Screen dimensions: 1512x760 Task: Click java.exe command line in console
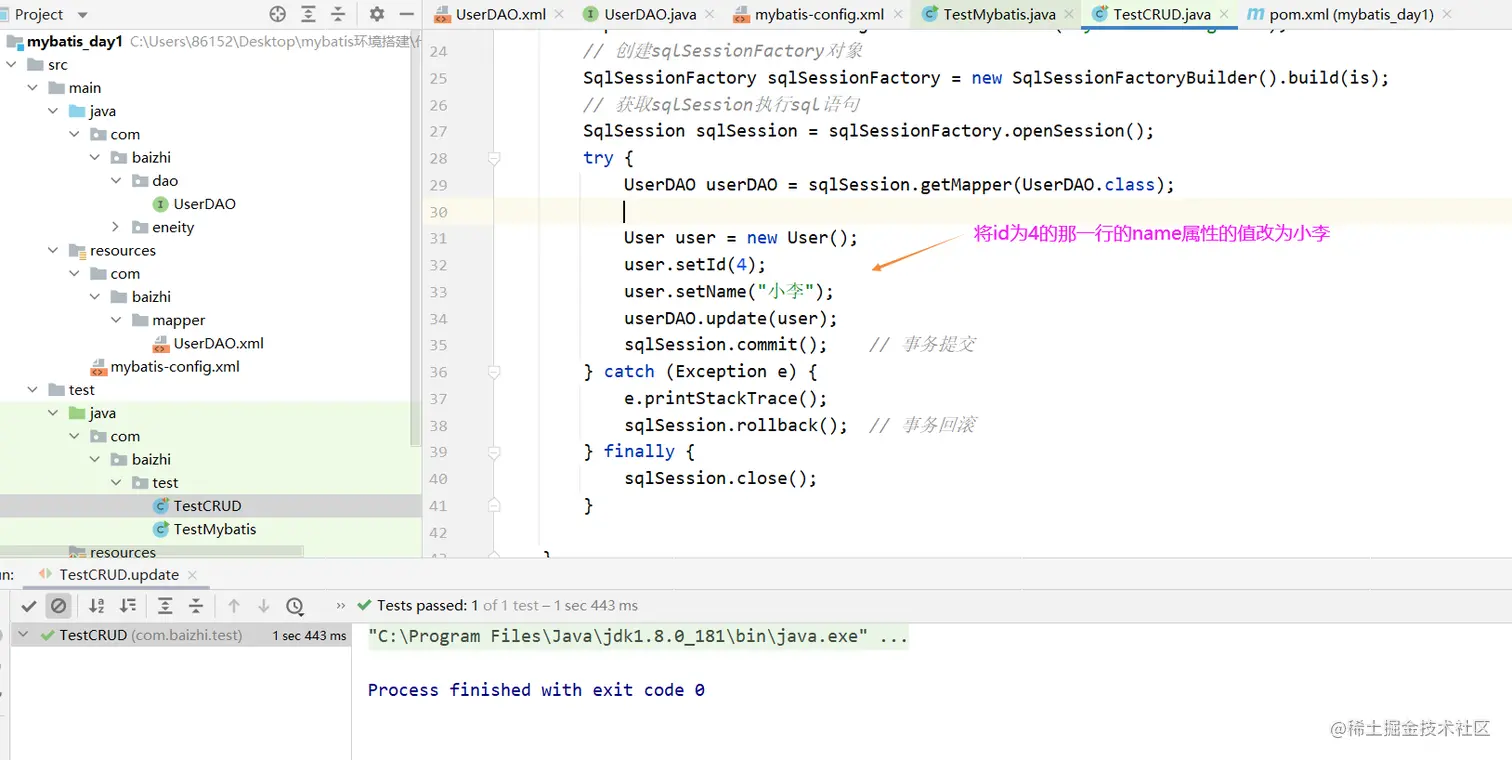coord(638,636)
